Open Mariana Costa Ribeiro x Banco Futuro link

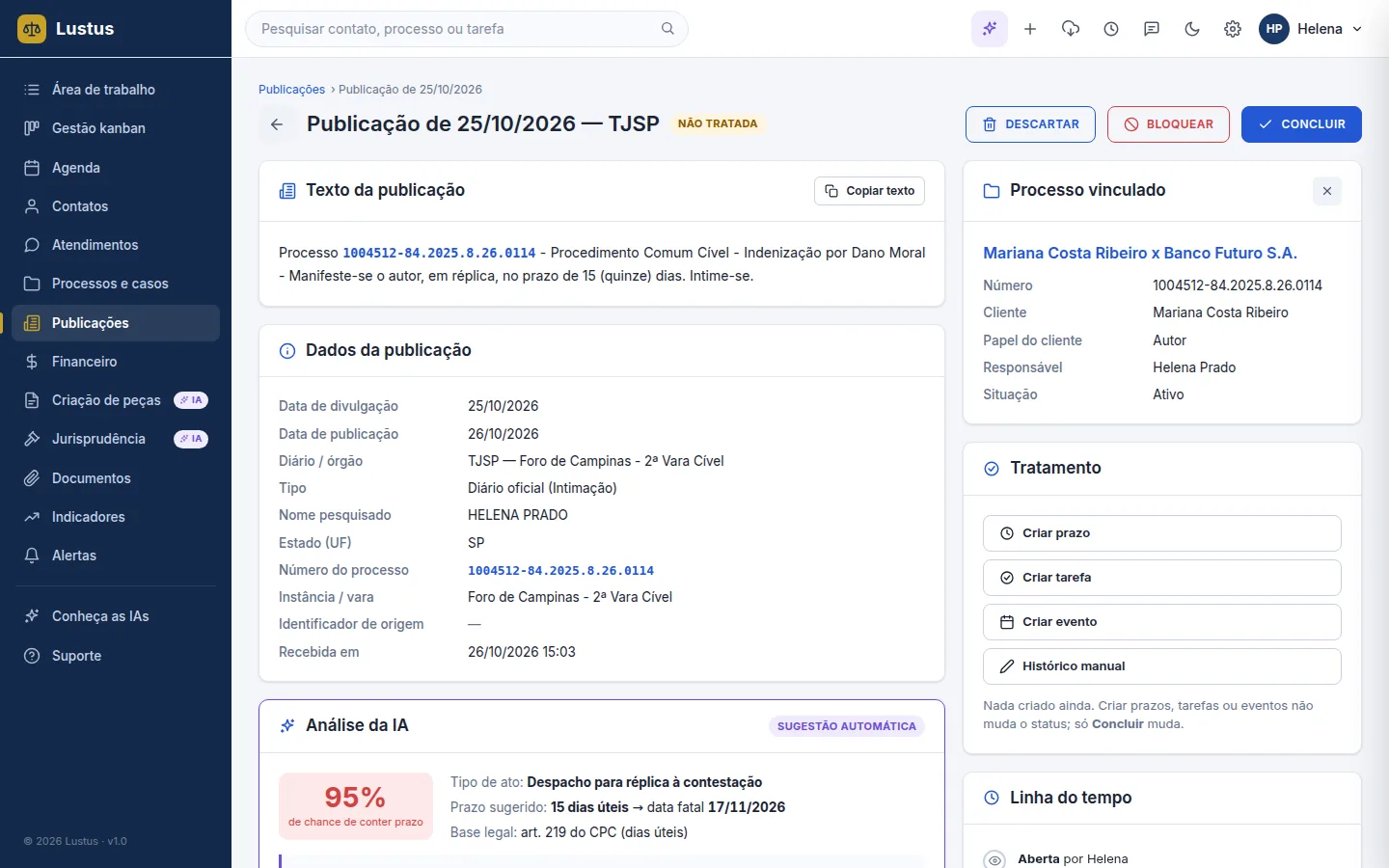click(x=1140, y=253)
